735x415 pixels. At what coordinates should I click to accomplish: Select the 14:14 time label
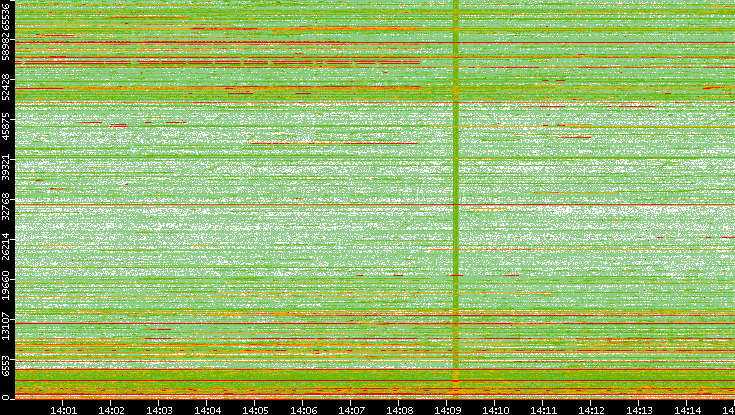pos(687,410)
